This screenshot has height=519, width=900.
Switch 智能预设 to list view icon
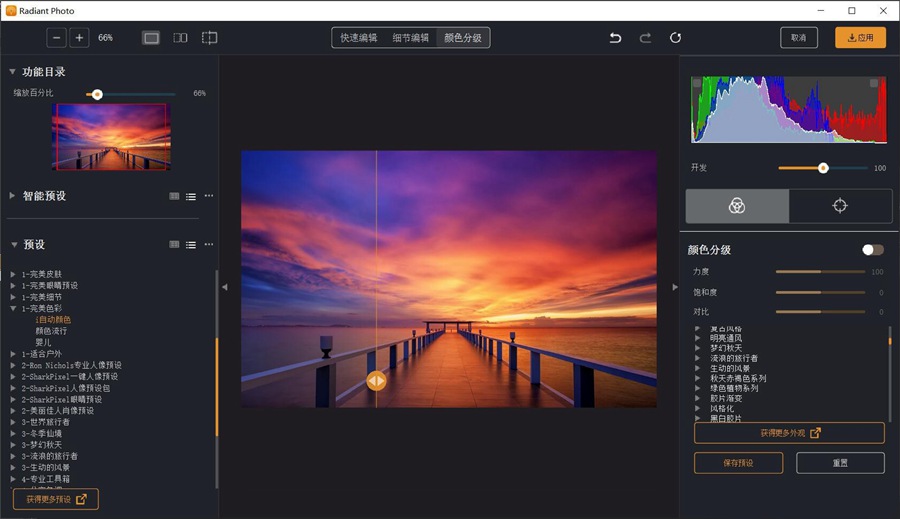(x=191, y=196)
